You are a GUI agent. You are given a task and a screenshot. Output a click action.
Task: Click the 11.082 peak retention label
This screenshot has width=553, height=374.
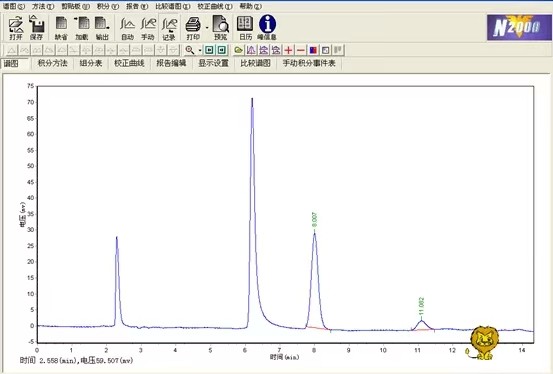pos(421,306)
